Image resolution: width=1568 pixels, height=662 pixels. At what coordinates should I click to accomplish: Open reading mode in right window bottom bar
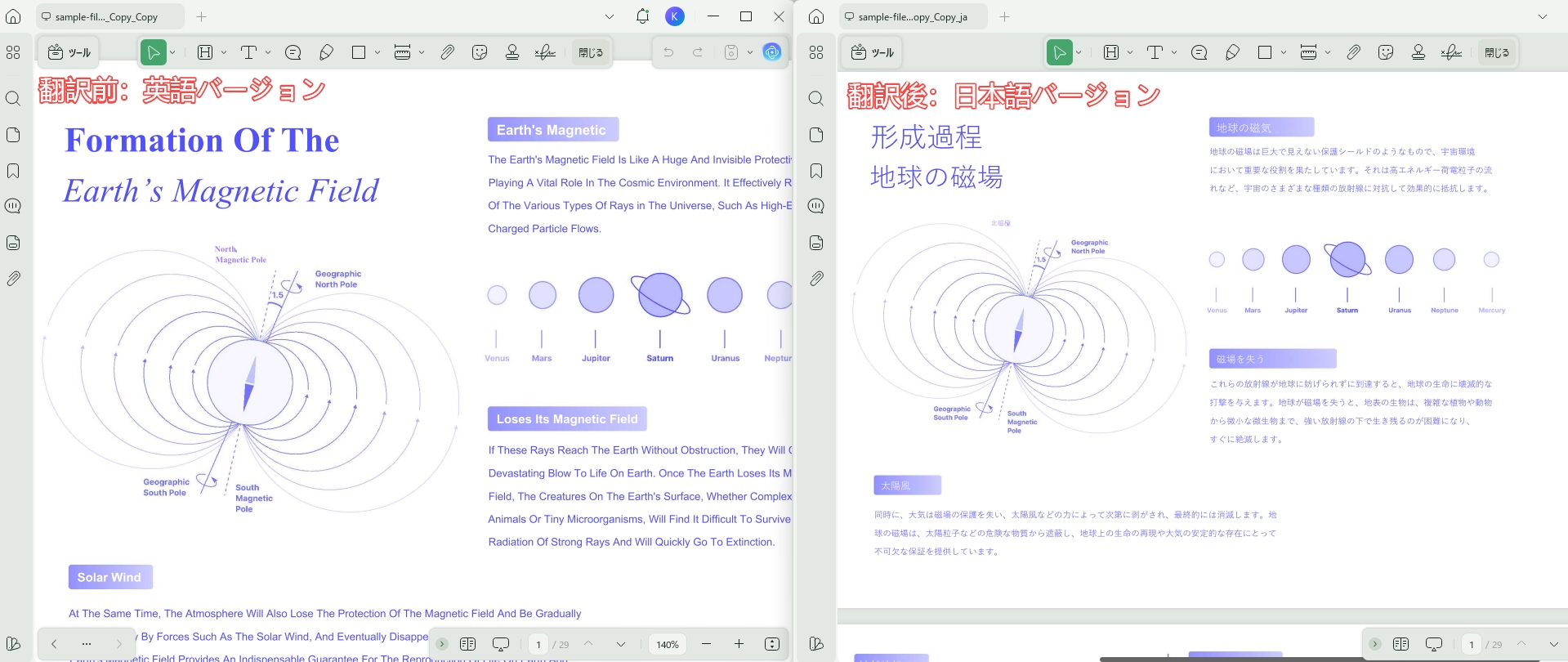(1400, 644)
